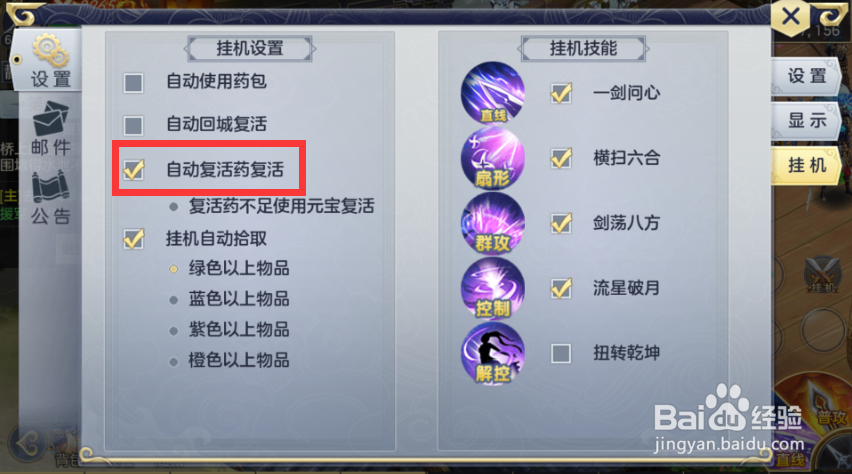
Task: Enable the 自动回城复活 checkbox
Action: (133, 126)
